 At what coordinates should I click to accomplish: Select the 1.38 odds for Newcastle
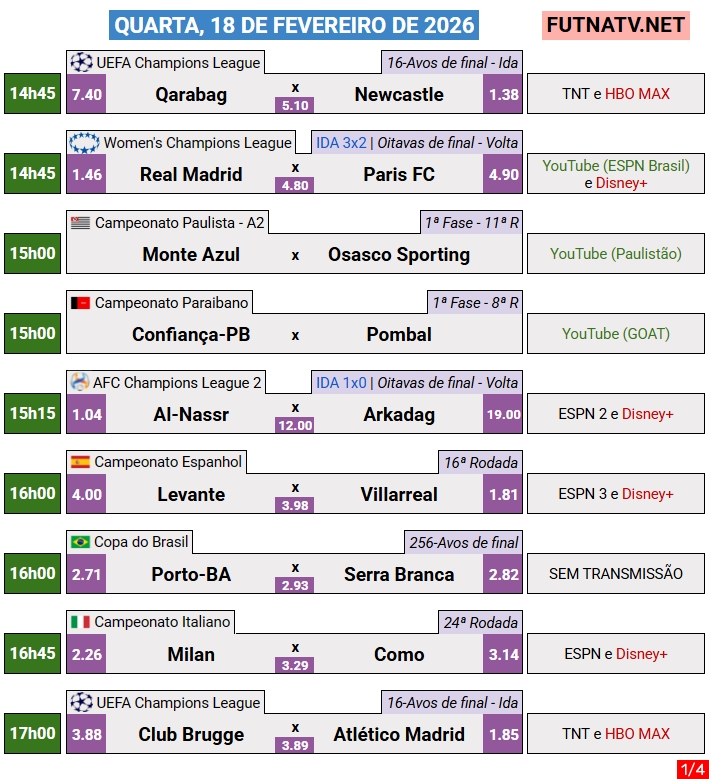click(x=503, y=94)
